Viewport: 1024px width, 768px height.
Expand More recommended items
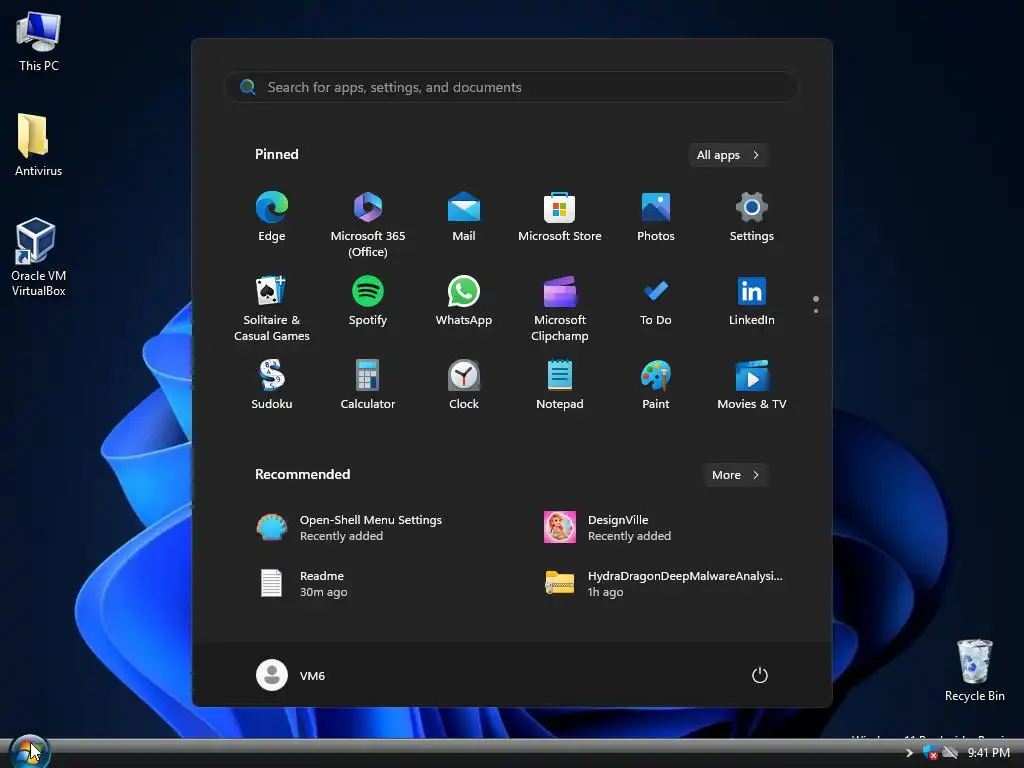tap(736, 475)
